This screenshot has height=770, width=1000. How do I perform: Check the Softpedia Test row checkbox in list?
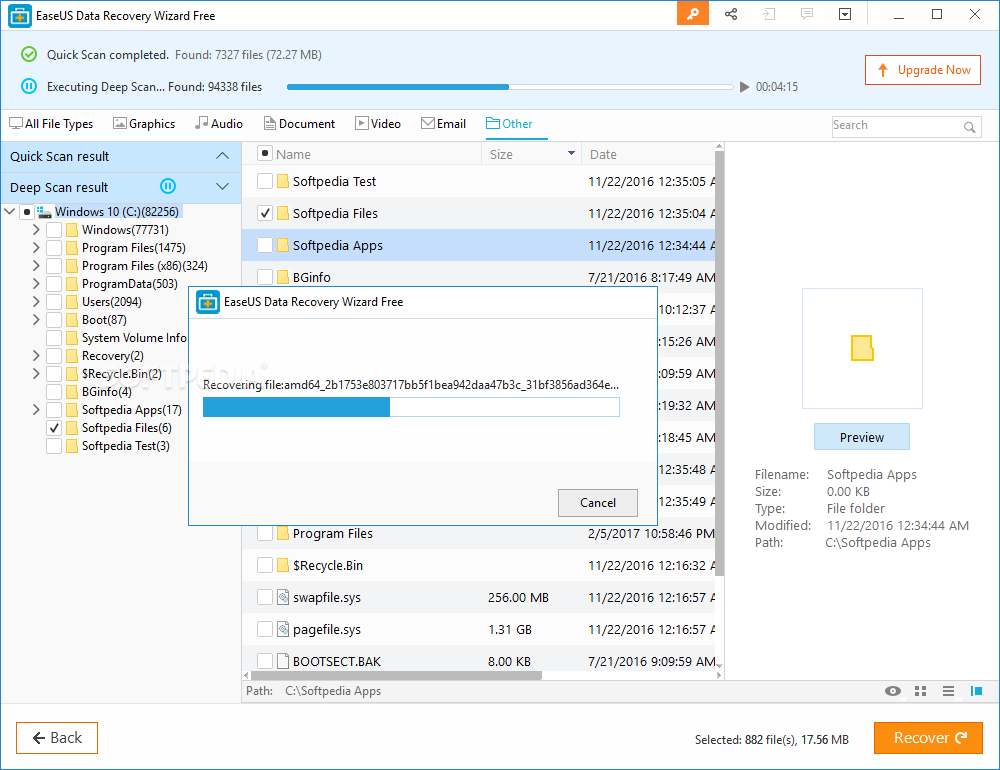point(265,181)
